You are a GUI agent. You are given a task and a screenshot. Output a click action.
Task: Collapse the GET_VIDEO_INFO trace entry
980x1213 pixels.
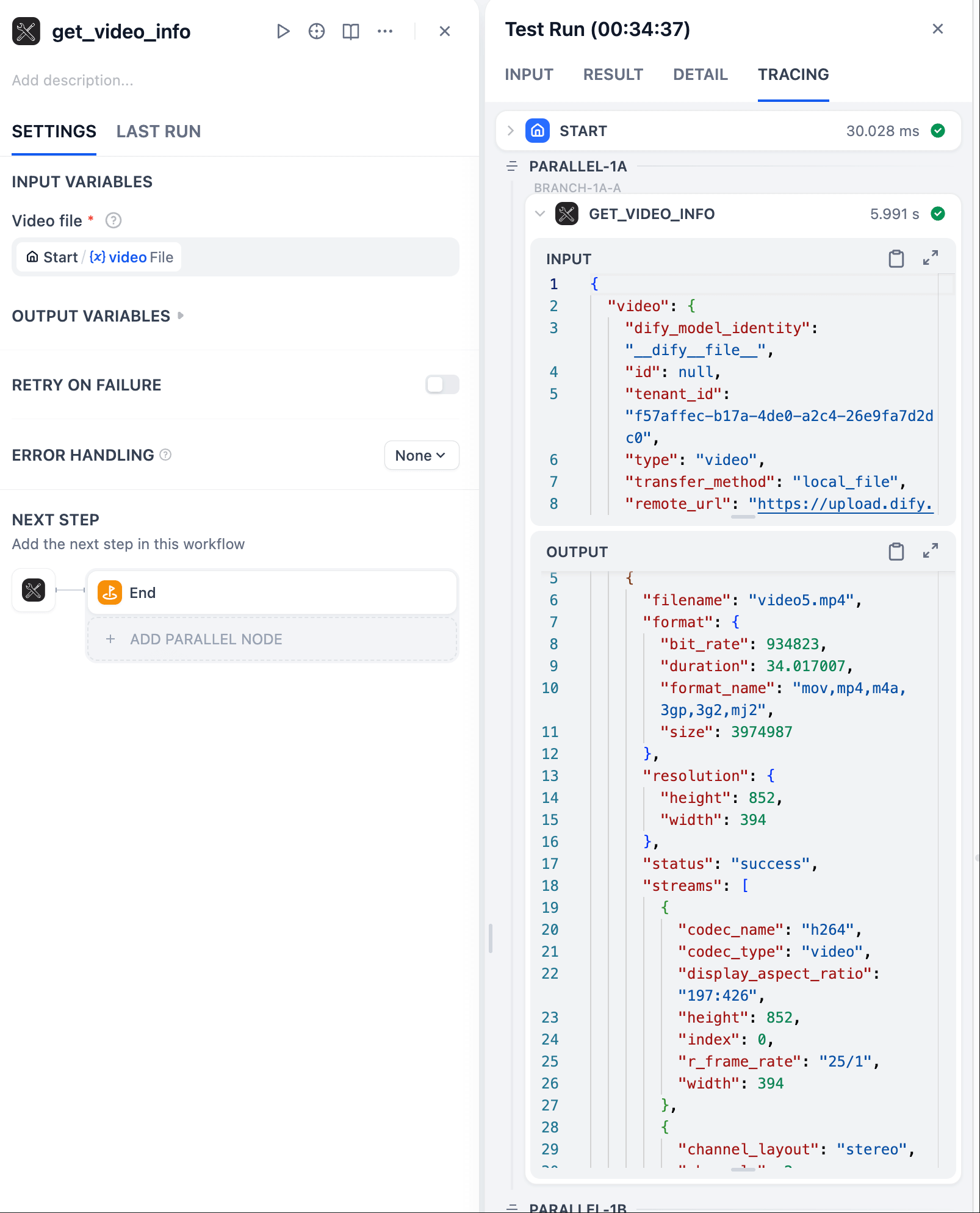pyautogui.click(x=539, y=214)
